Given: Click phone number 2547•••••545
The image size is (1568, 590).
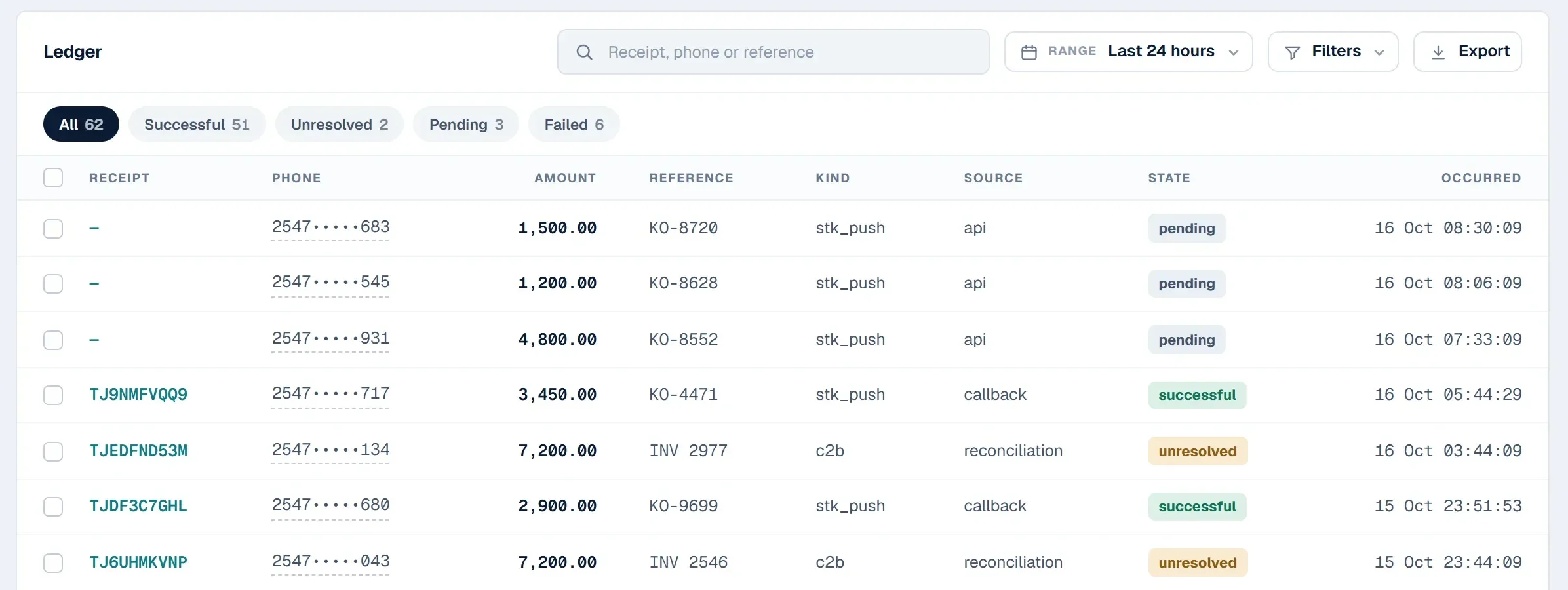Looking at the screenshot, I should point(330,283).
